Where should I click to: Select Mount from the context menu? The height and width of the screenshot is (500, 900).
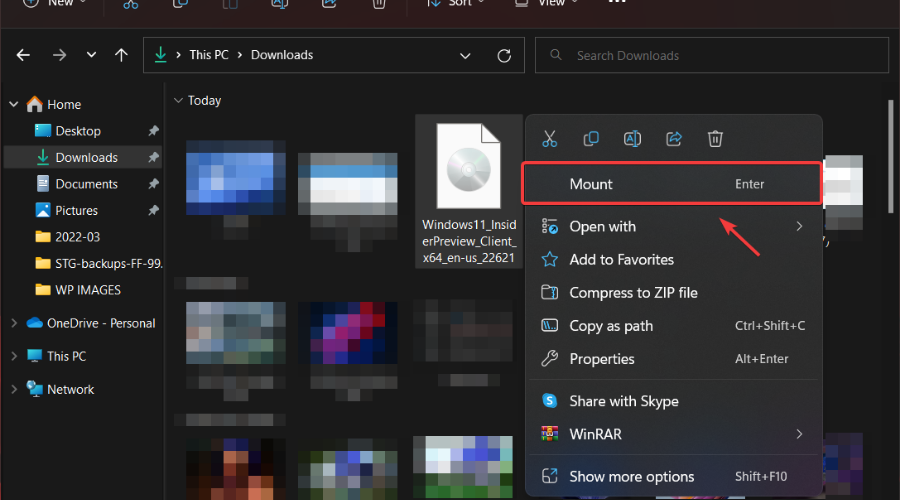[x=672, y=184]
